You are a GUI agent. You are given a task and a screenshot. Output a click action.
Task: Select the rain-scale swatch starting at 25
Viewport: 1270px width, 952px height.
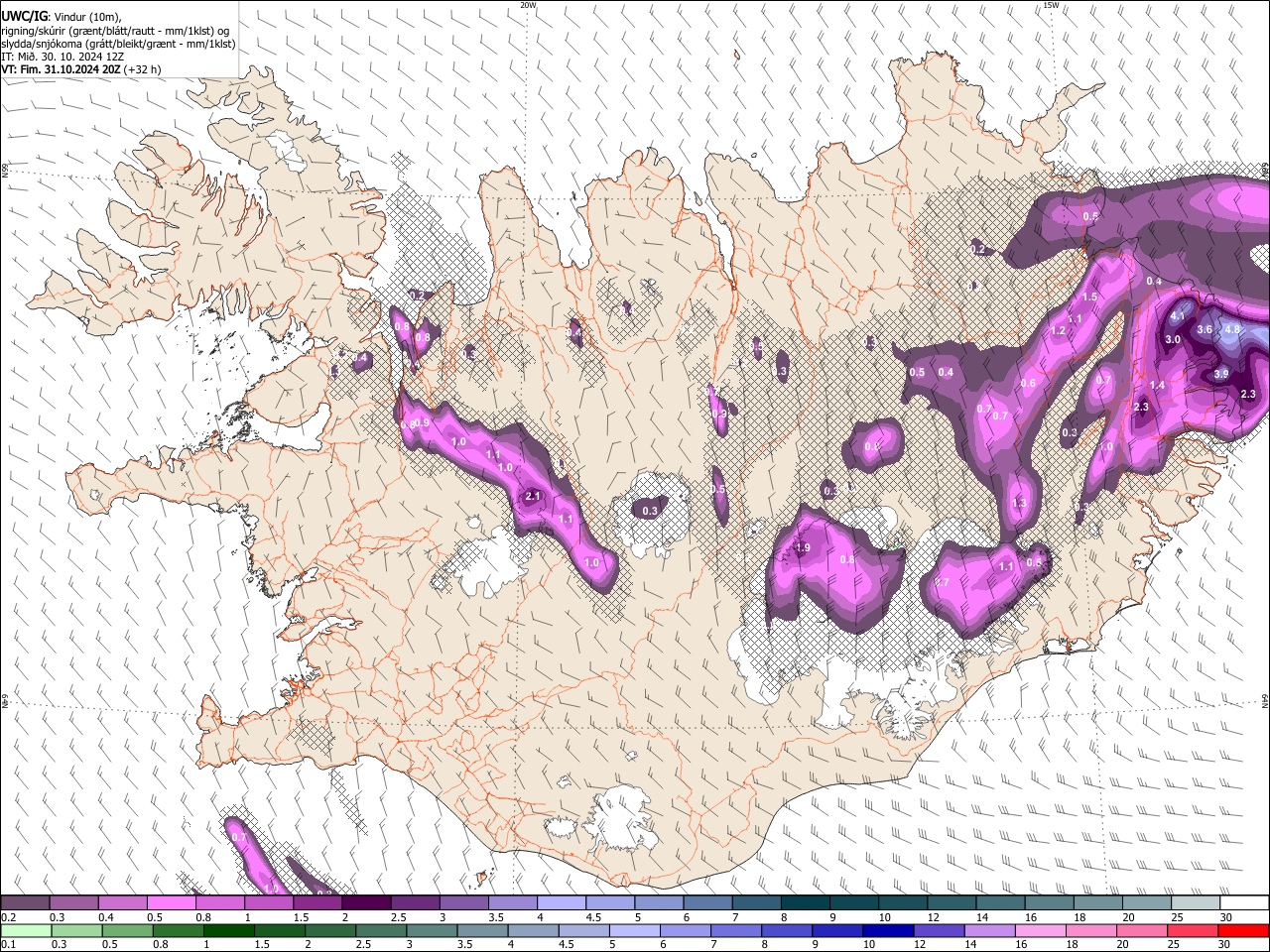click(1193, 930)
